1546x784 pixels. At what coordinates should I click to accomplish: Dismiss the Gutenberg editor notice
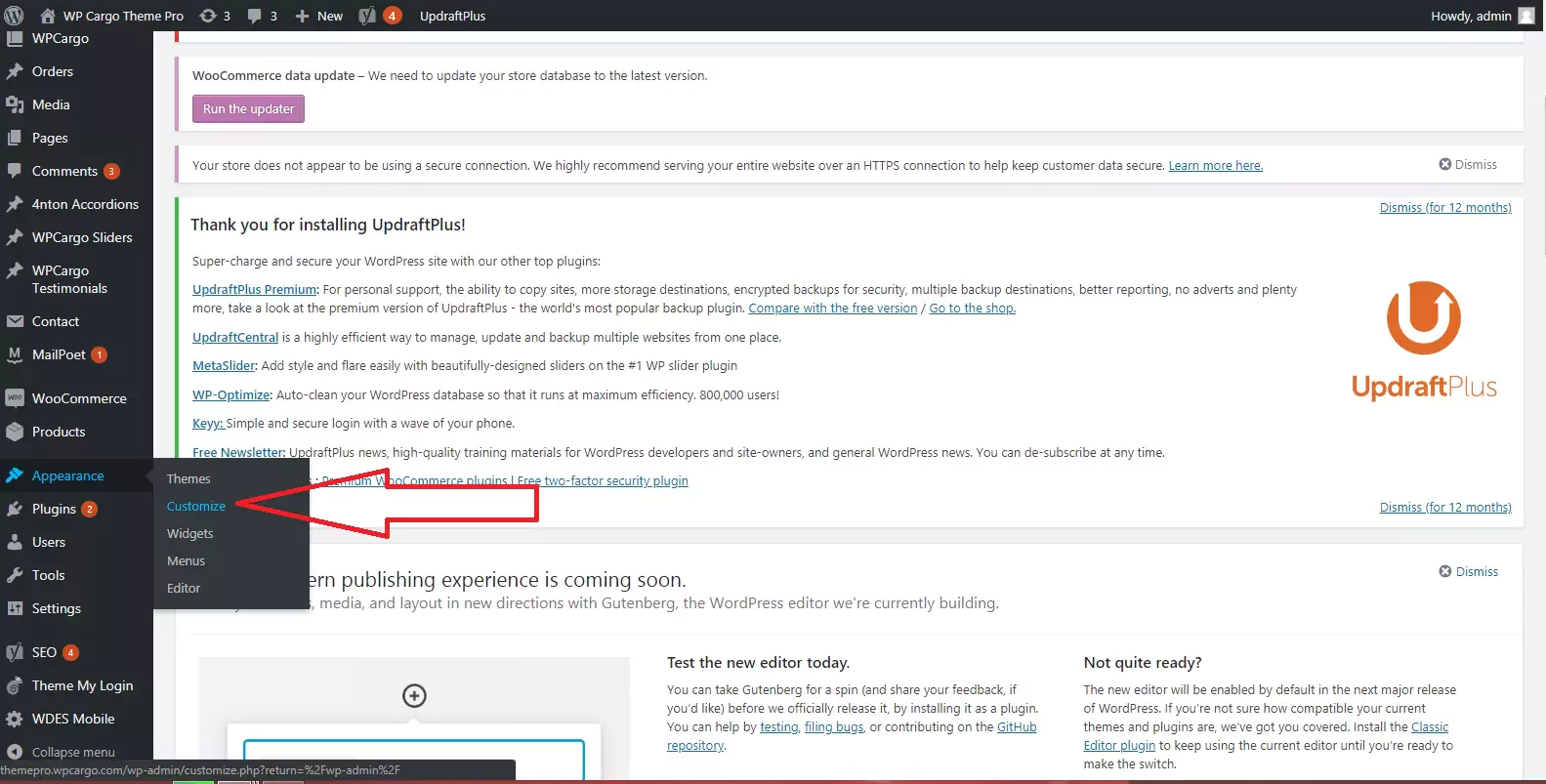pyautogui.click(x=1468, y=571)
